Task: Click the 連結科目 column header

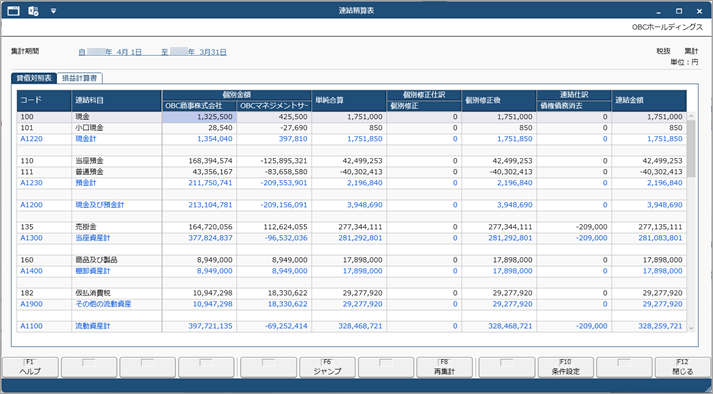Action: [x=116, y=101]
